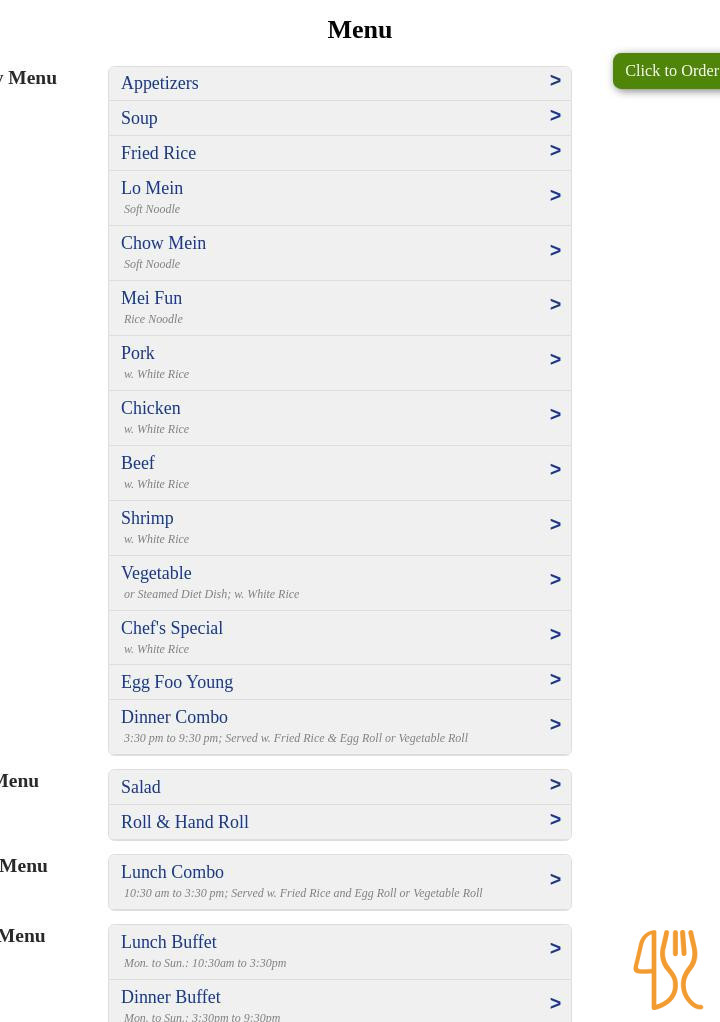
Task: Expand the Appetizers chevron arrow
Action: [555, 80]
